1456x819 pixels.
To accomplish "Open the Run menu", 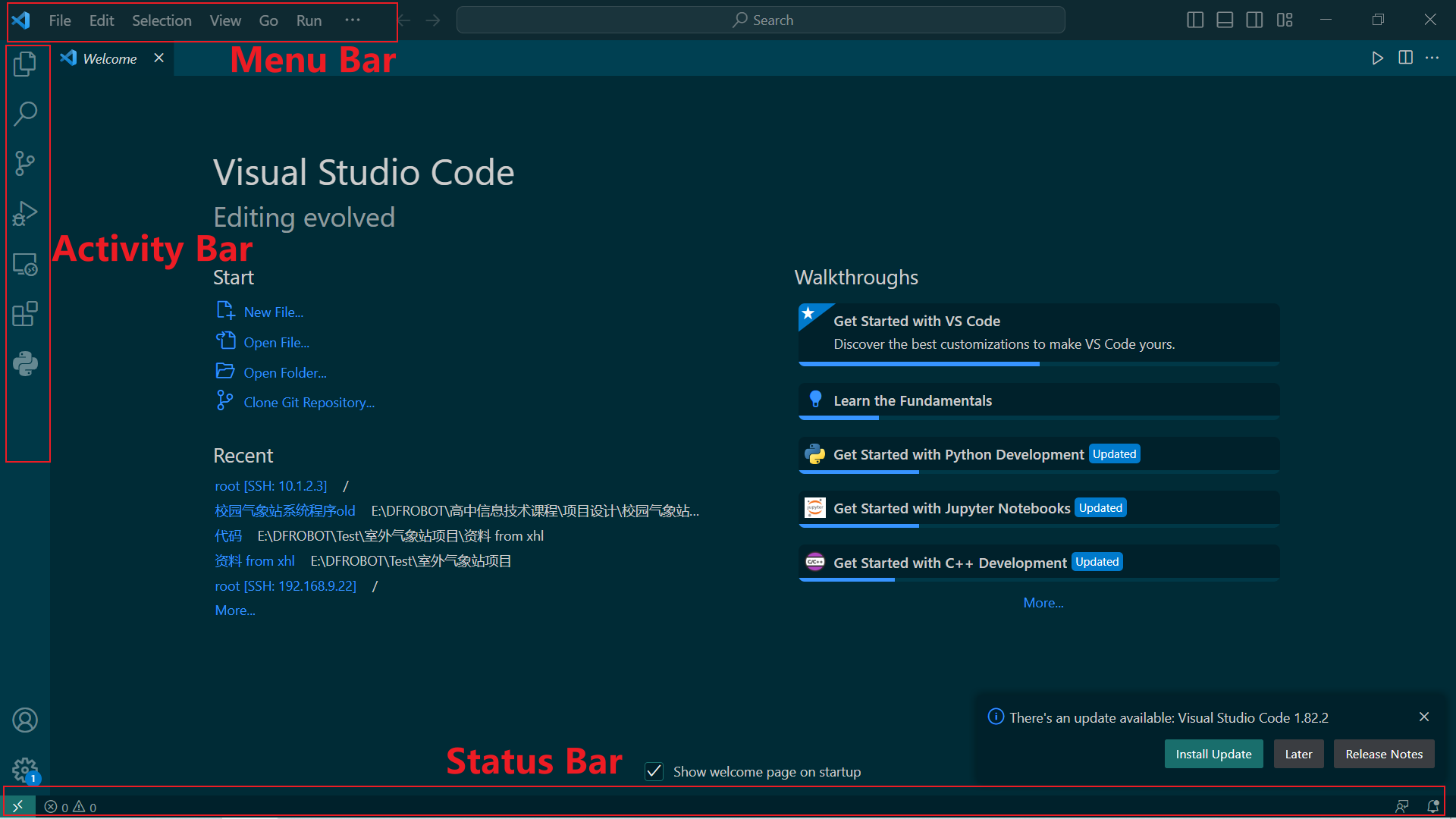I will click(x=308, y=20).
